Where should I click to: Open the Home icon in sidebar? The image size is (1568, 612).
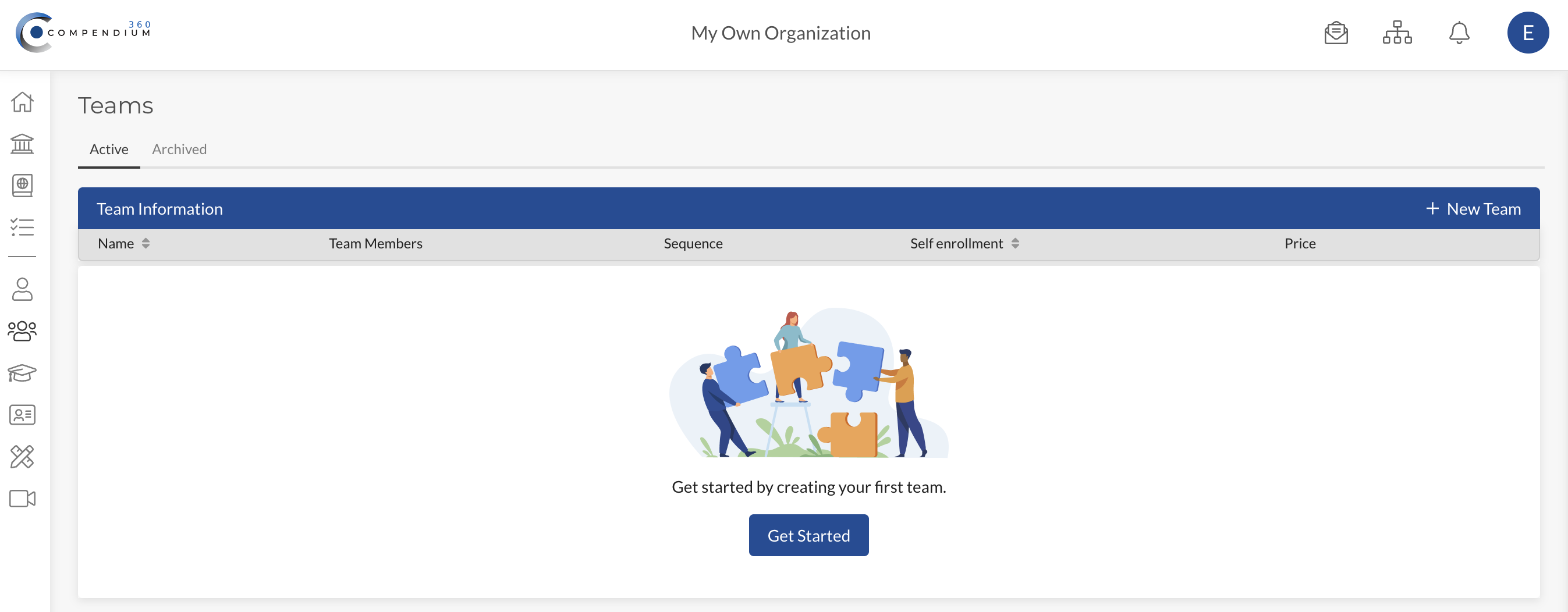(23, 102)
